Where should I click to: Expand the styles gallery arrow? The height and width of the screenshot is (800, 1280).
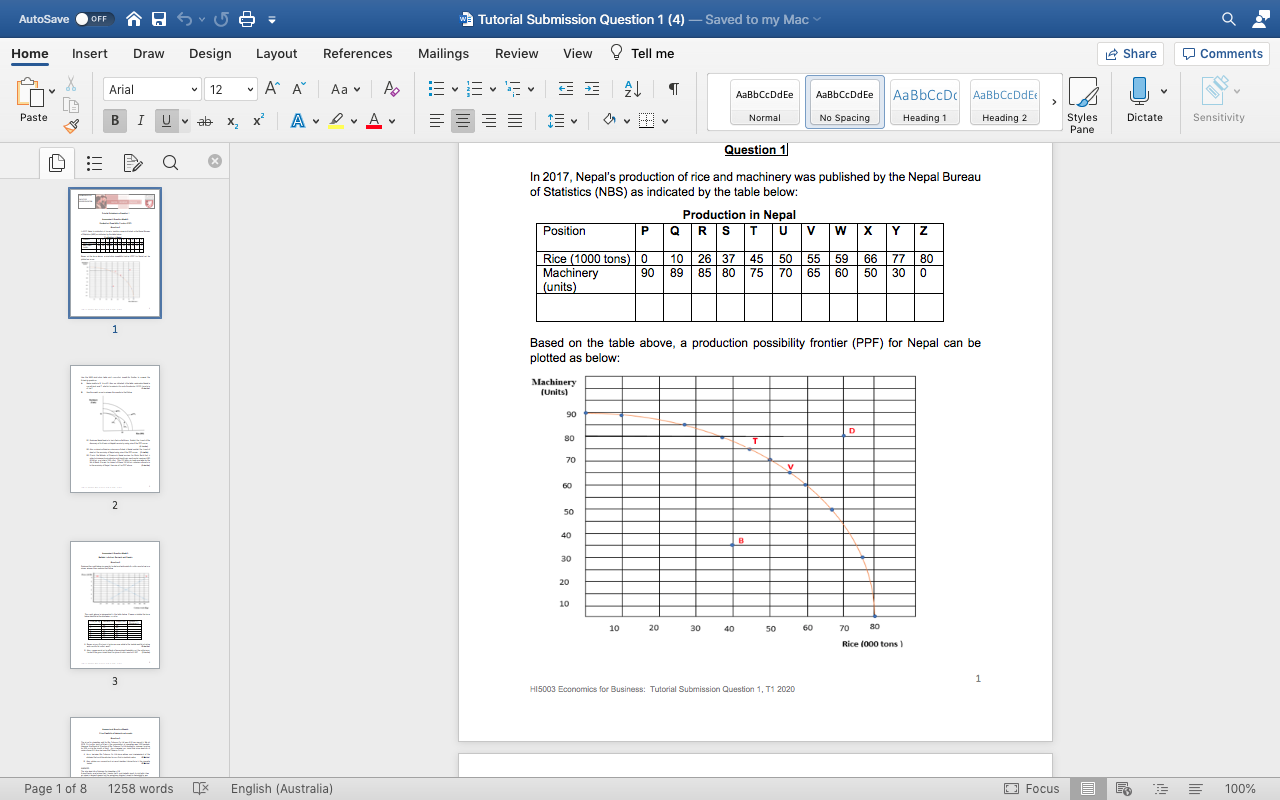1054,102
